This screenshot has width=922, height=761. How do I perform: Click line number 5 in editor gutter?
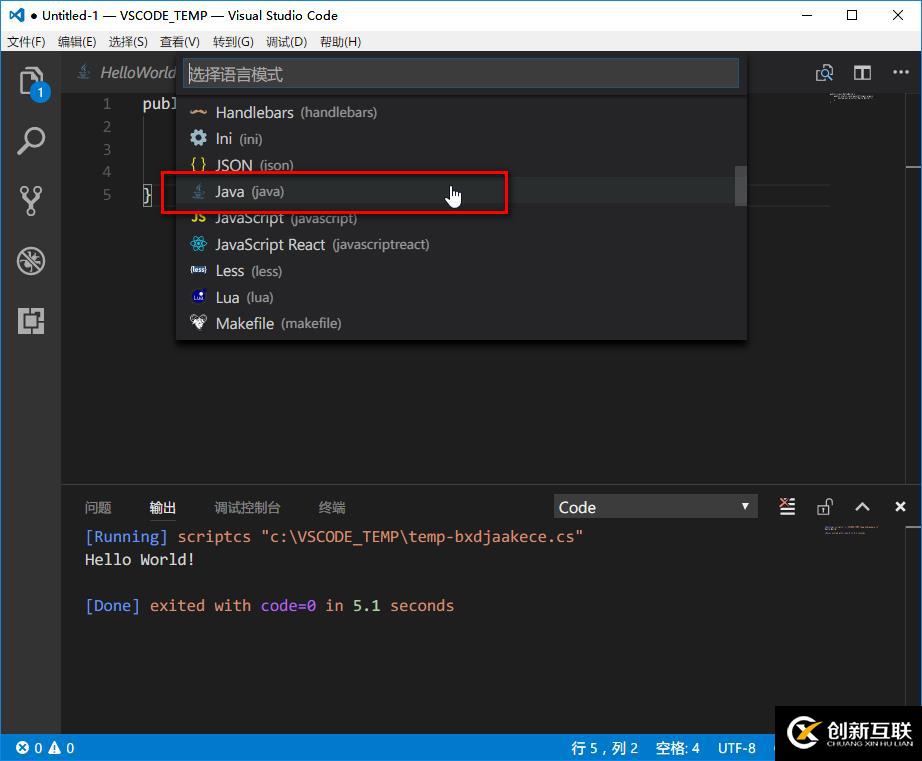tap(107, 195)
